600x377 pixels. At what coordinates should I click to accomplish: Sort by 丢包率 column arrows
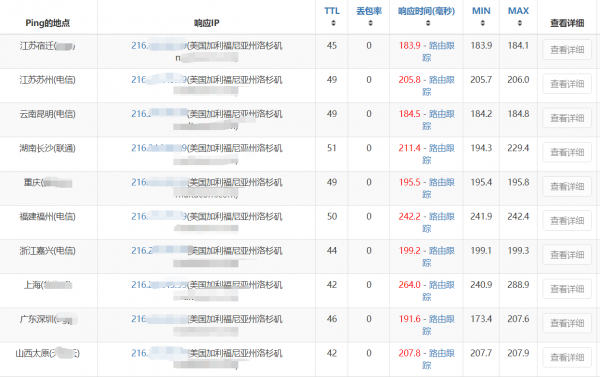pos(370,23)
